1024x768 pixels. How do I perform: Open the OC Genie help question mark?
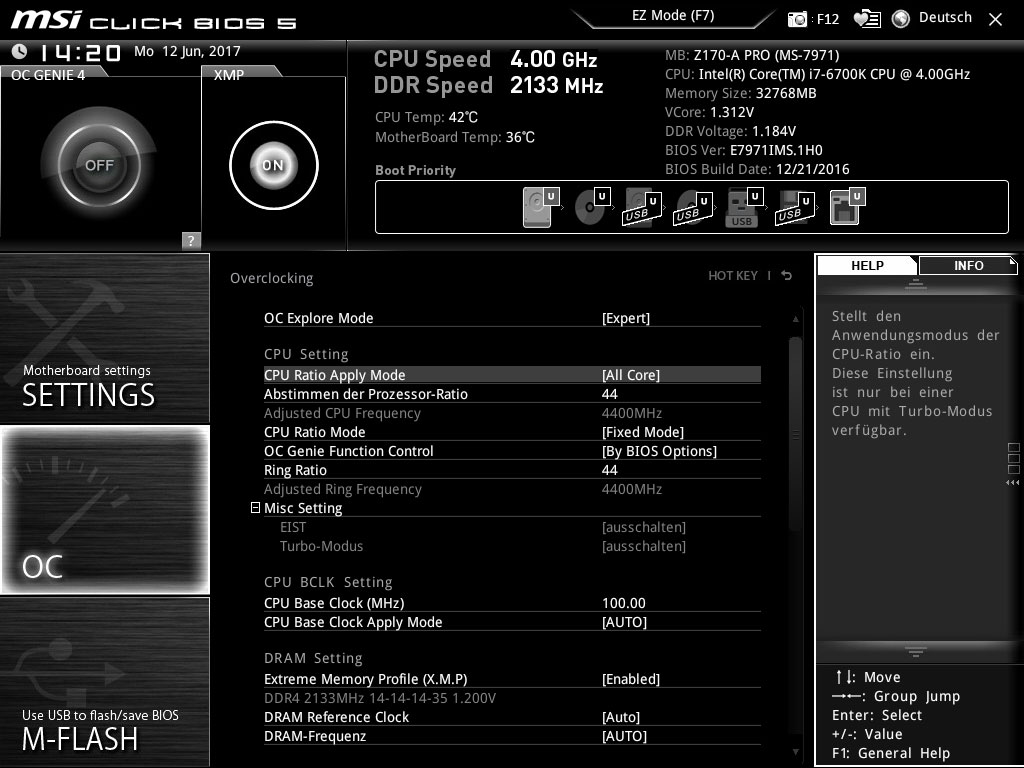[x=191, y=240]
